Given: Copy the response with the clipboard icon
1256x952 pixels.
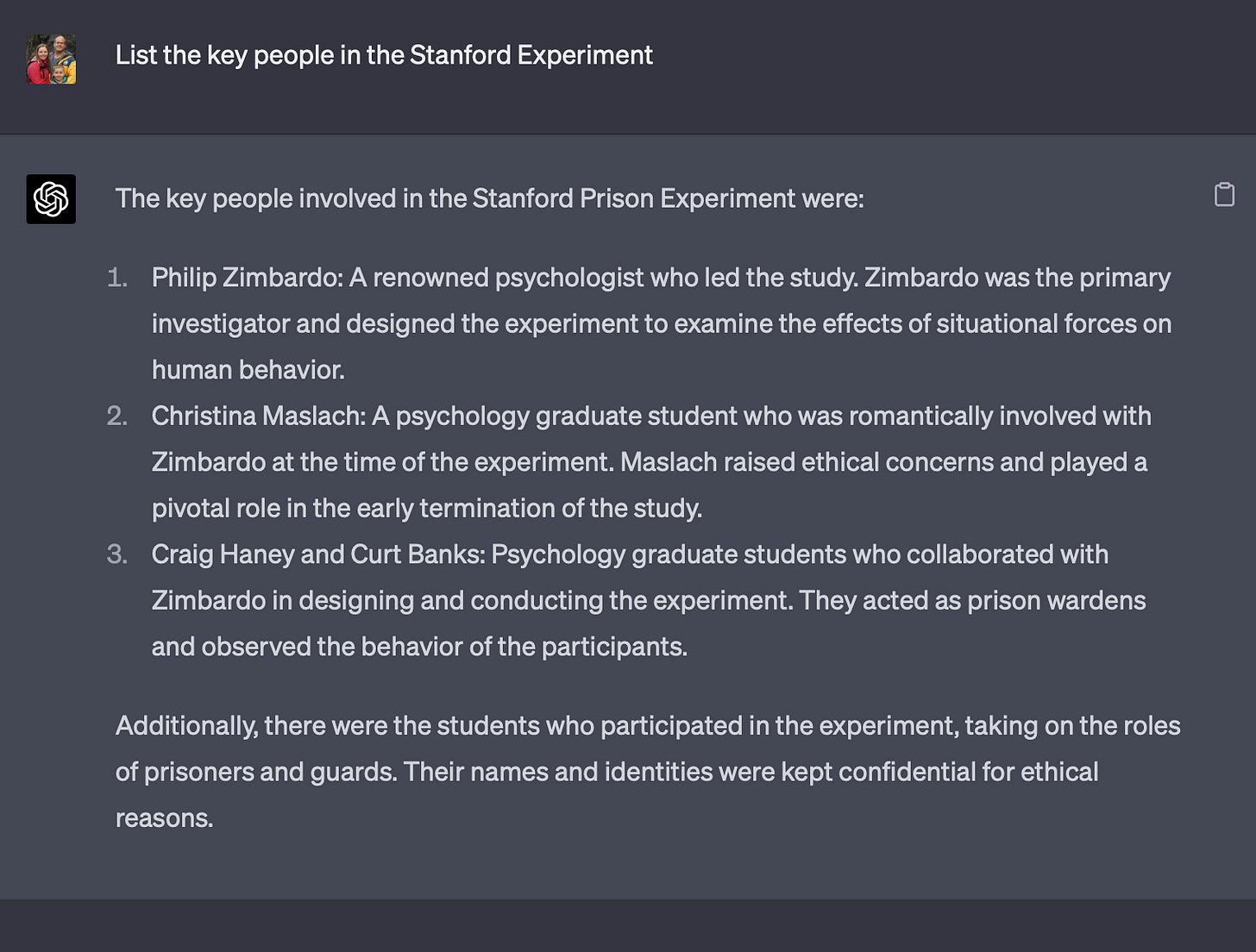Looking at the screenshot, I should (1224, 195).
